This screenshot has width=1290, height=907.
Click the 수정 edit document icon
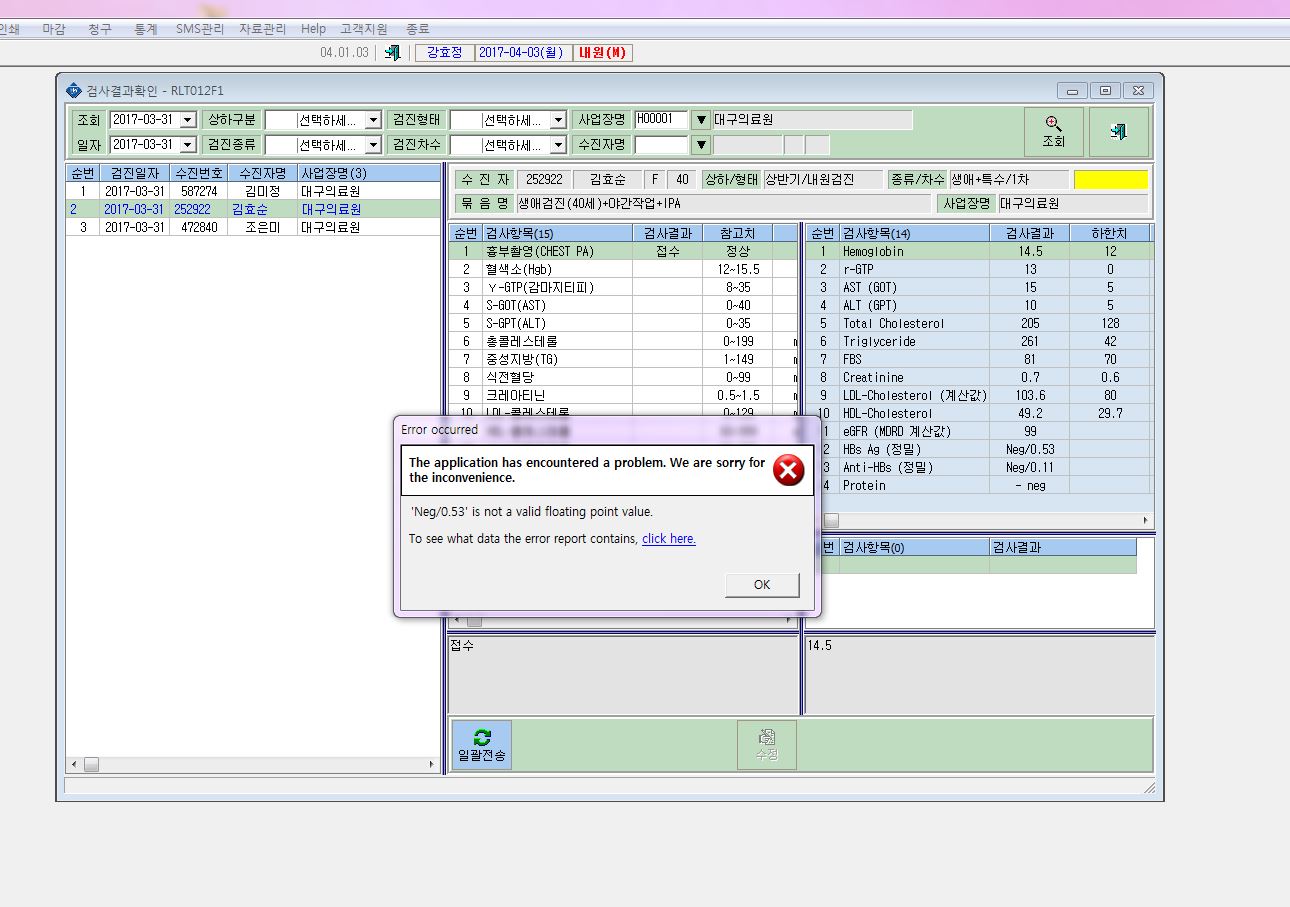pos(767,737)
